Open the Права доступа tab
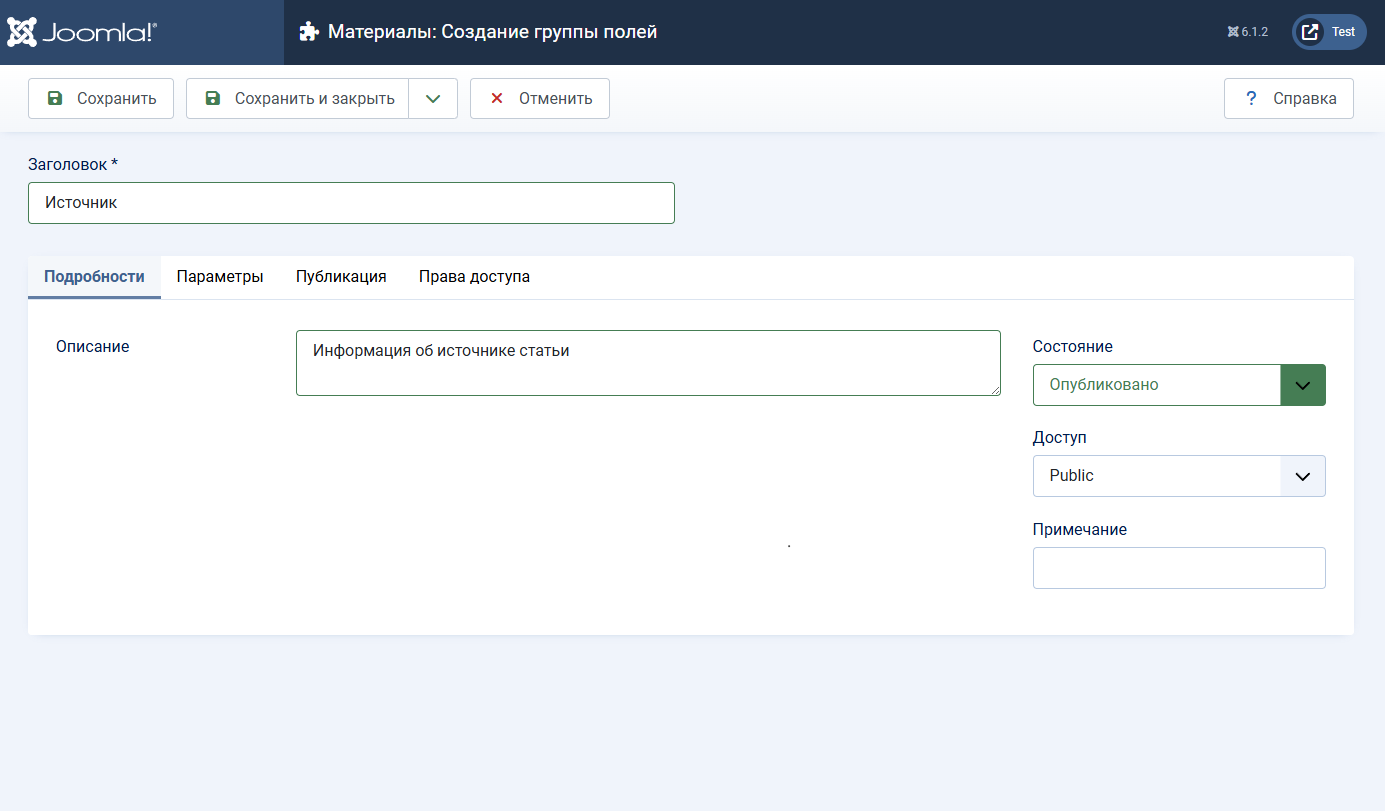Image resolution: width=1385 pixels, height=811 pixels. pos(474,277)
